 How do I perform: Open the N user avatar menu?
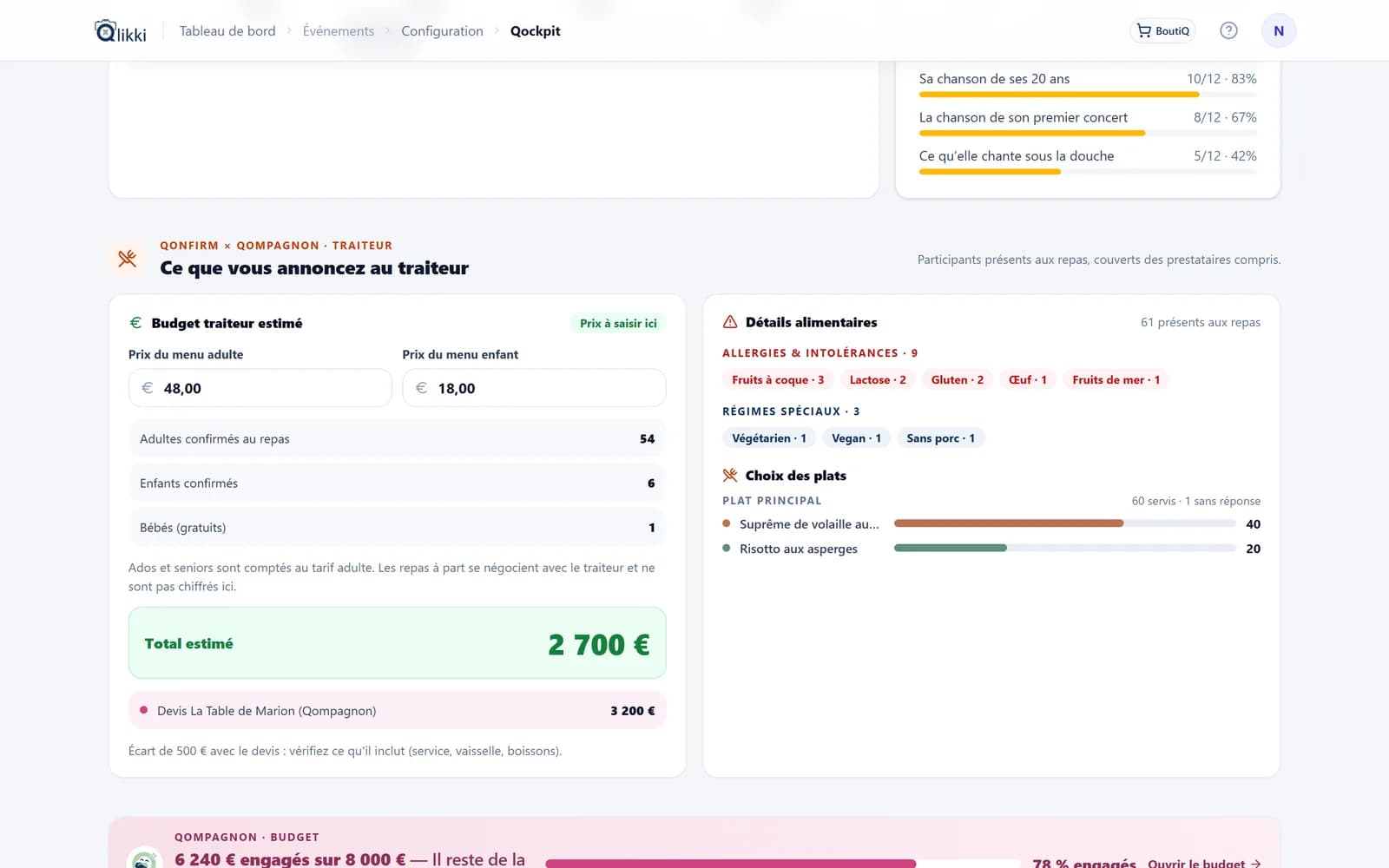point(1279,30)
